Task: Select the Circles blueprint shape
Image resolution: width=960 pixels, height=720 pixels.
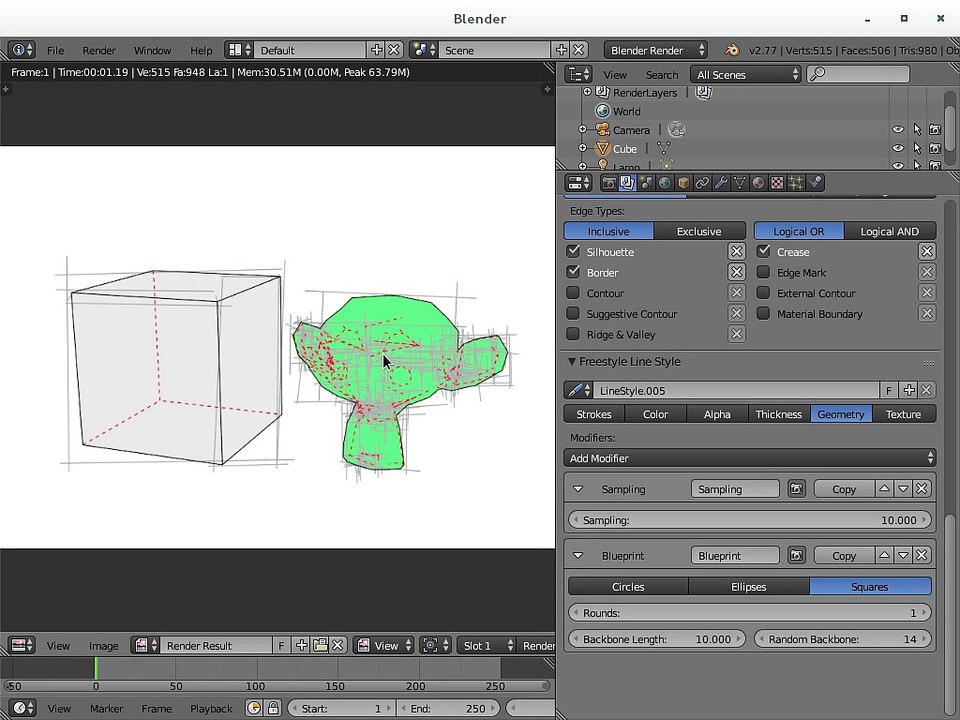Action: (628, 586)
